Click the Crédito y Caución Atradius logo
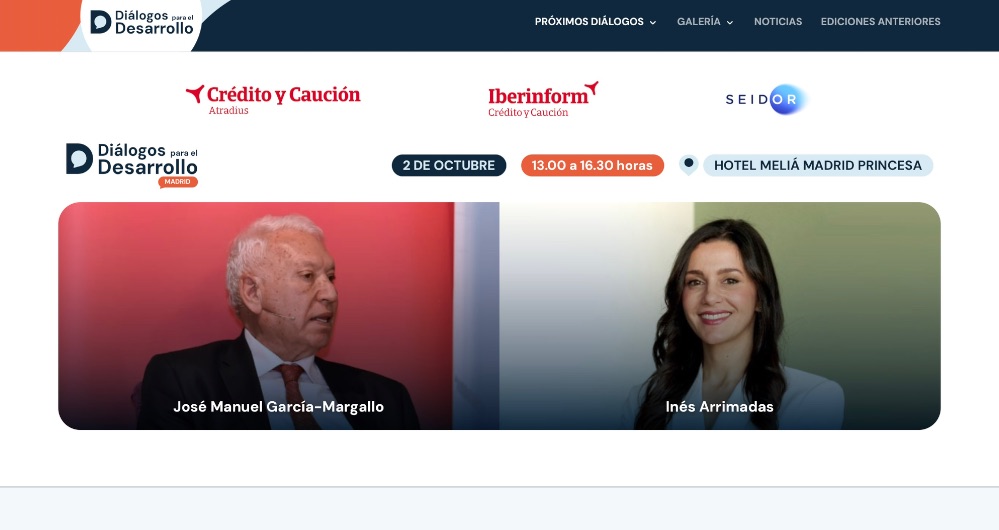Image resolution: width=999 pixels, height=530 pixels. 273,99
